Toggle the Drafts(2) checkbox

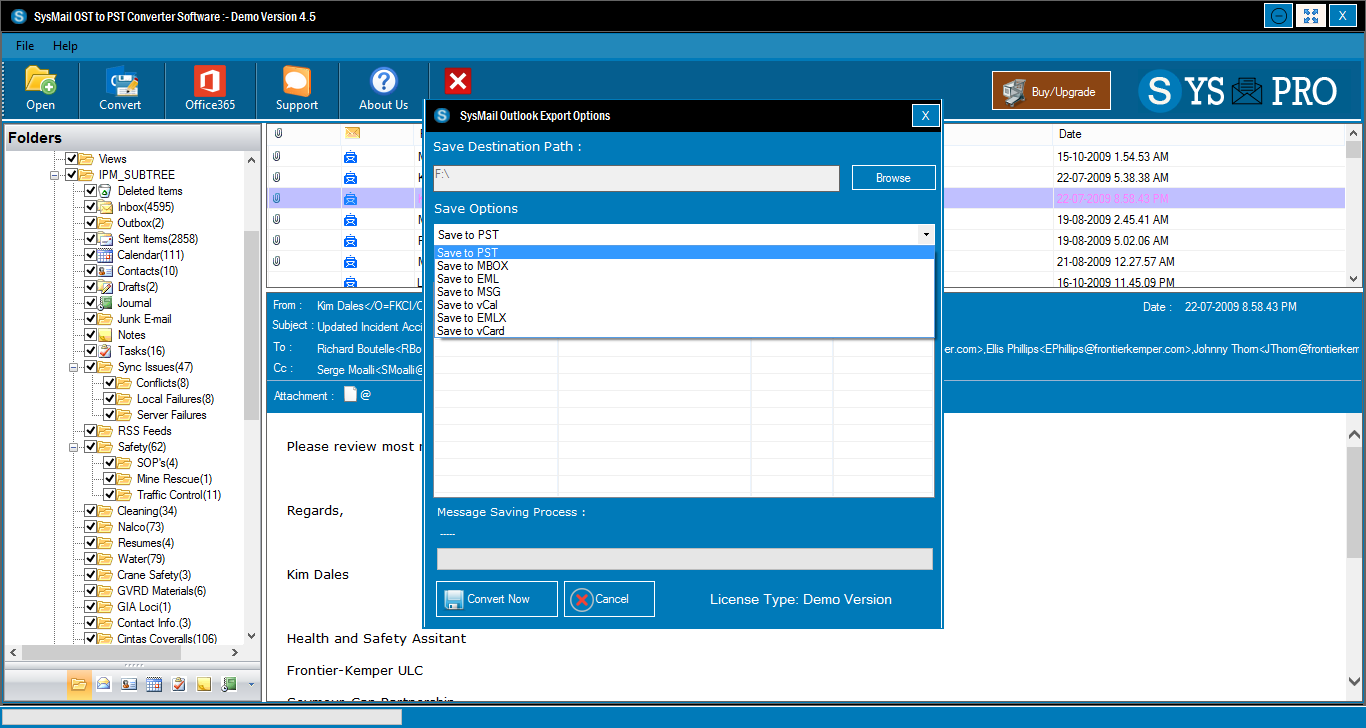tap(91, 287)
